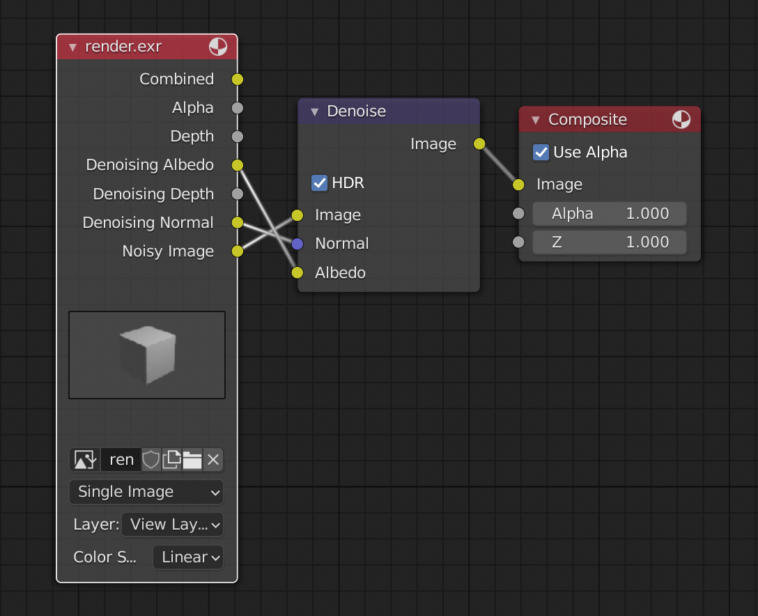Click the preview sphere icon on Composite node
This screenshot has height=616, width=758.
pos(681,120)
